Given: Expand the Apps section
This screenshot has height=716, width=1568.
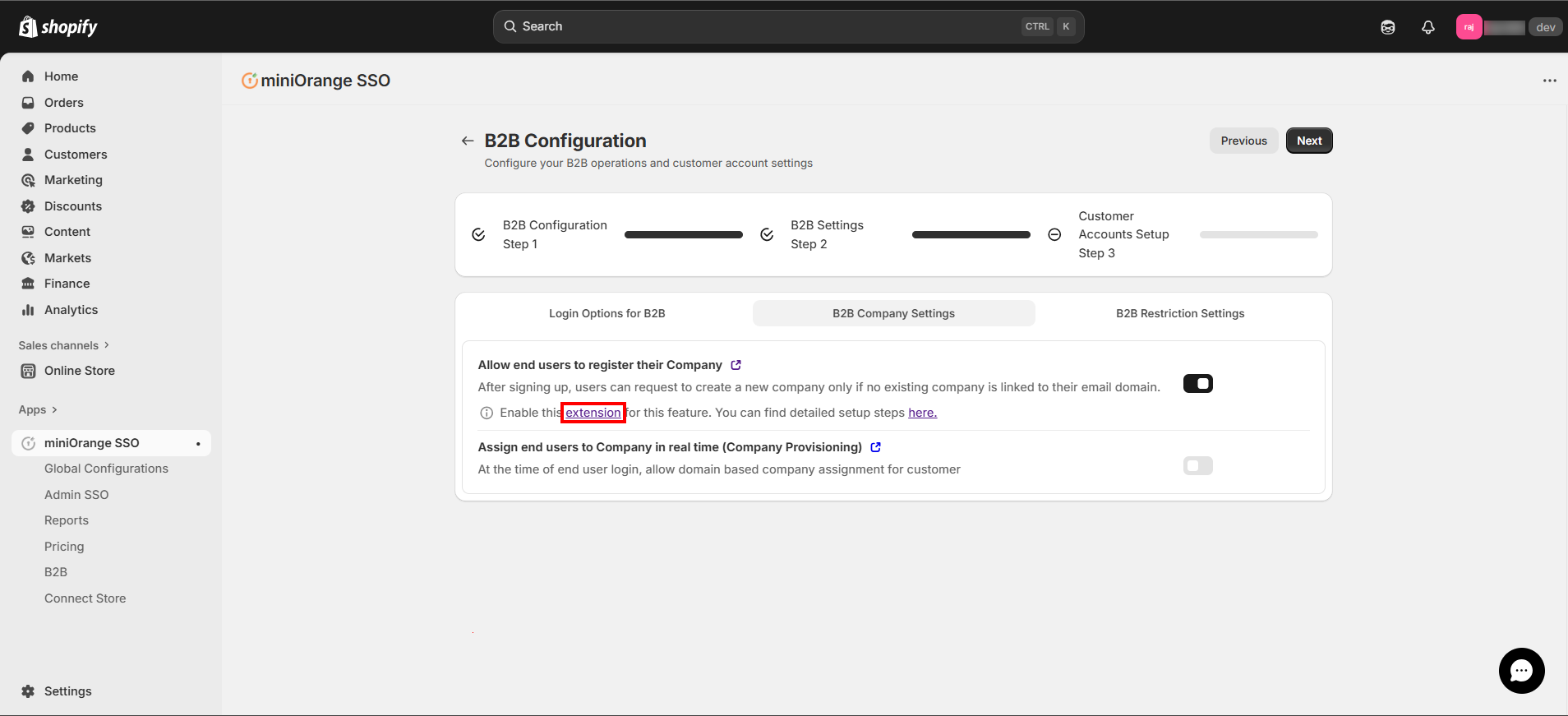Looking at the screenshot, I should pyautogui.click(x=38, y=409).
